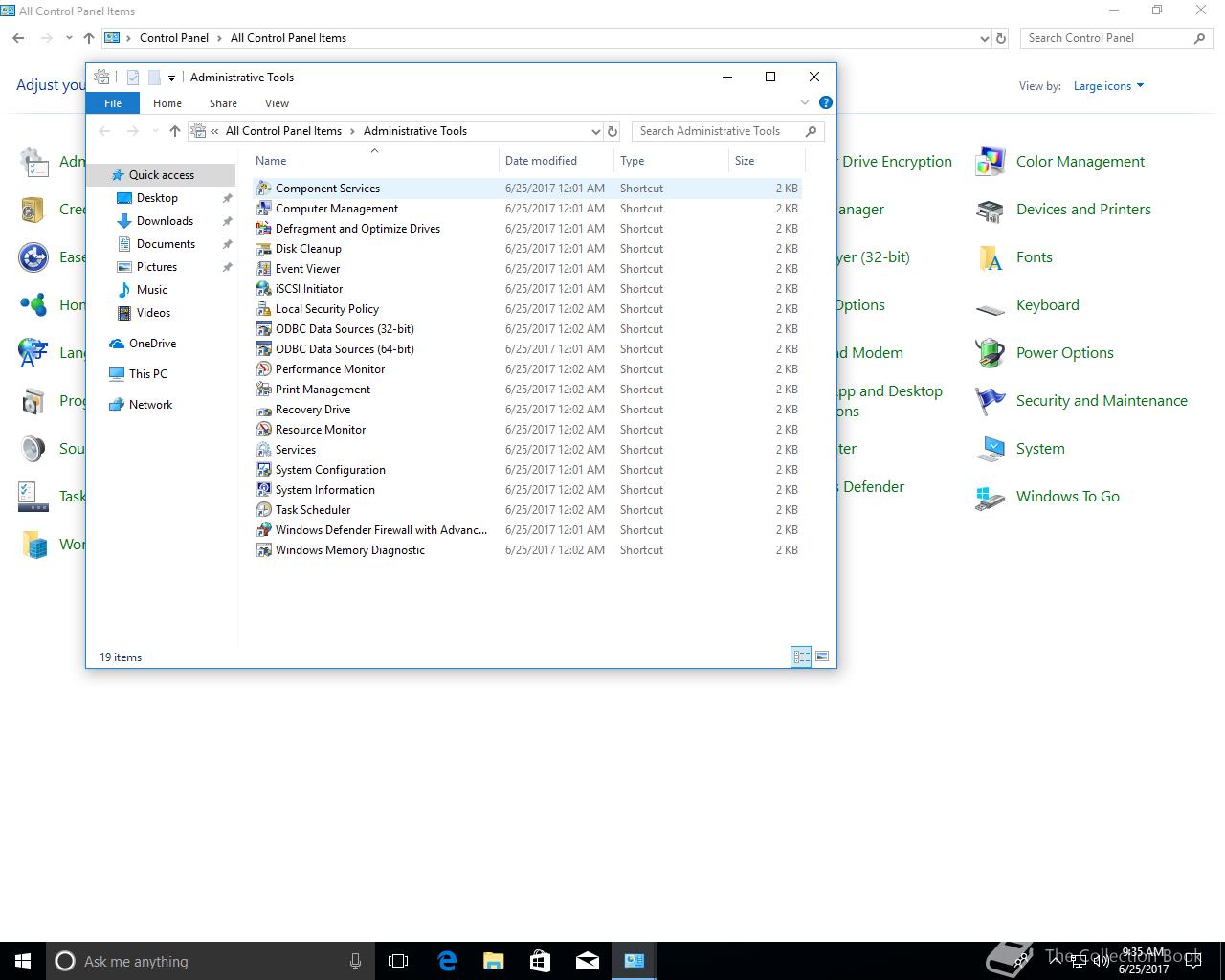Select the Recovery Drive icon

coord(264,410)
